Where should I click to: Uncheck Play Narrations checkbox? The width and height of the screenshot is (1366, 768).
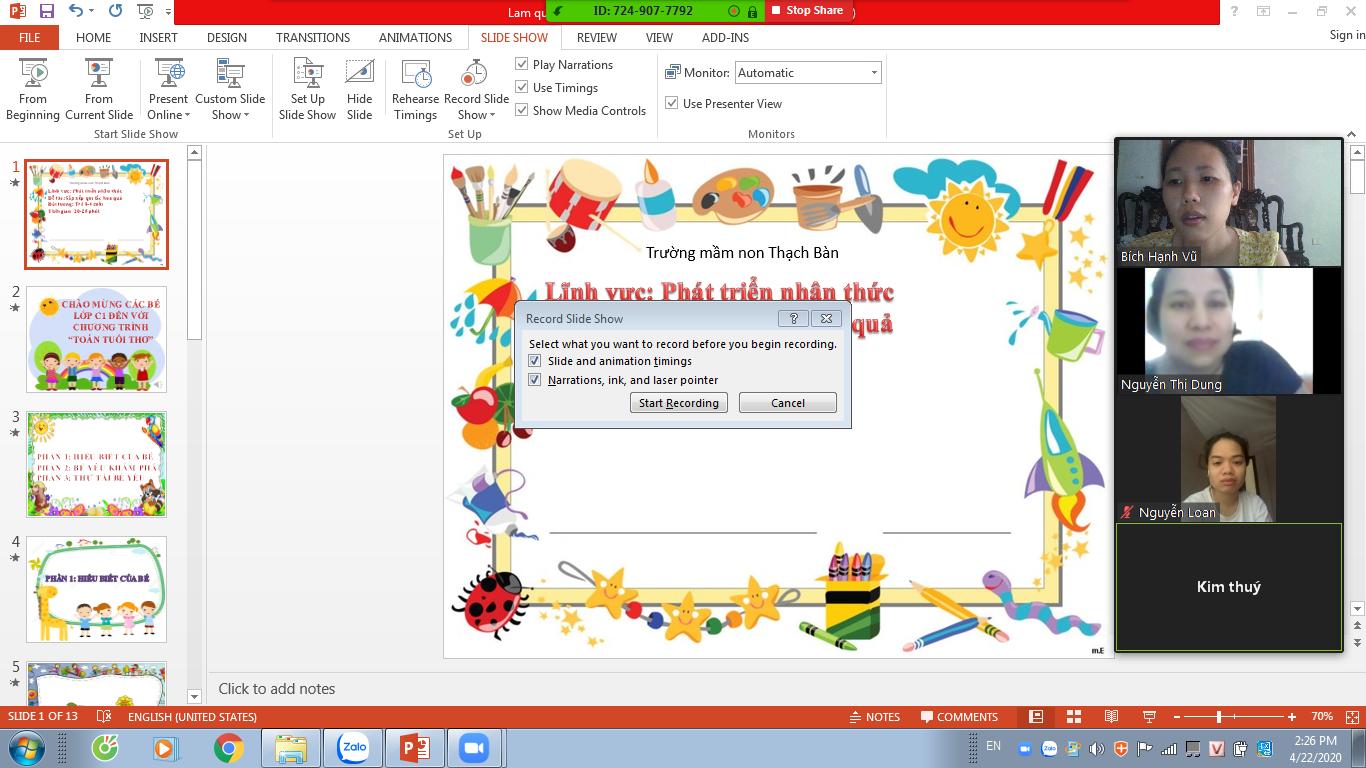coord(522,64)
